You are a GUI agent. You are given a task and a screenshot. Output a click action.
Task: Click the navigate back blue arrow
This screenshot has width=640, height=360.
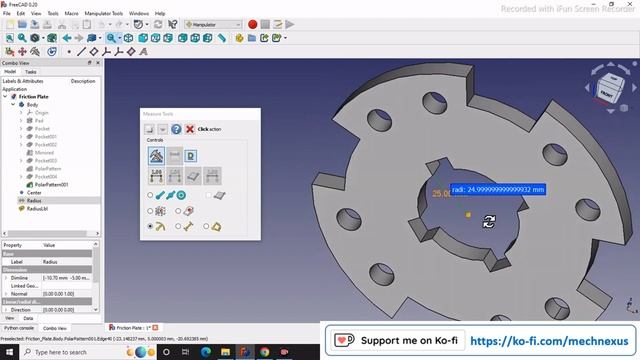[67, 38]
